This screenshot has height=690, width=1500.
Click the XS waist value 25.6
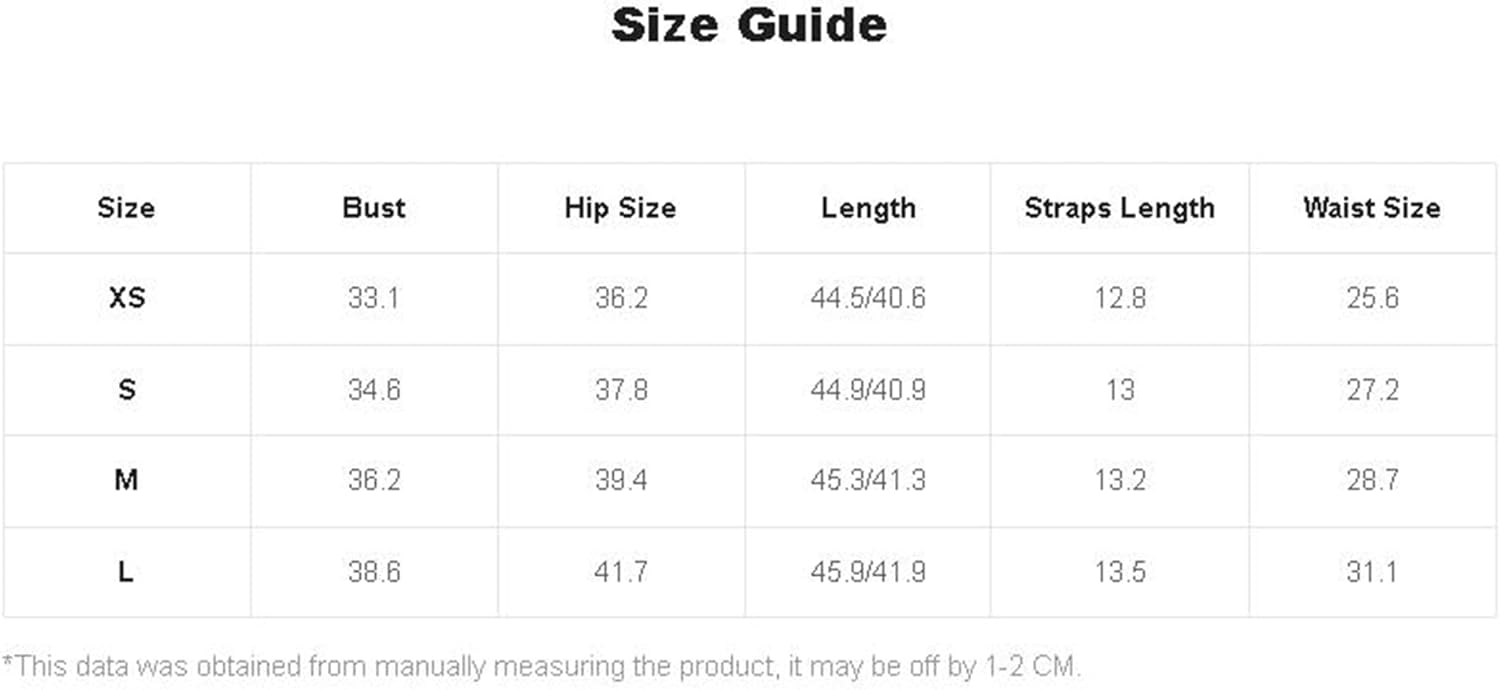click(x=1372, y=298)
